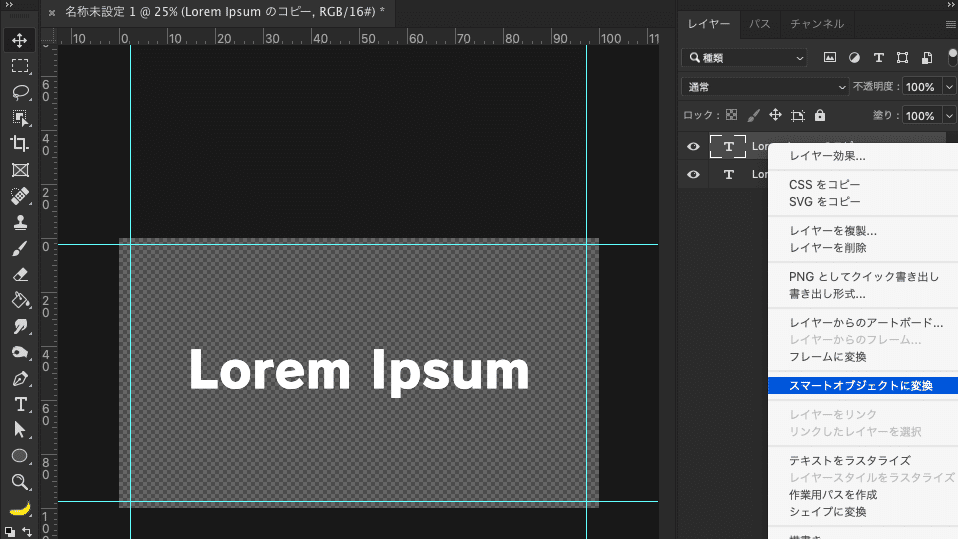Viewport: 958px width, 539px height.
Task: Select the Clone Stamp tool
Action: [x=20, y=222]
